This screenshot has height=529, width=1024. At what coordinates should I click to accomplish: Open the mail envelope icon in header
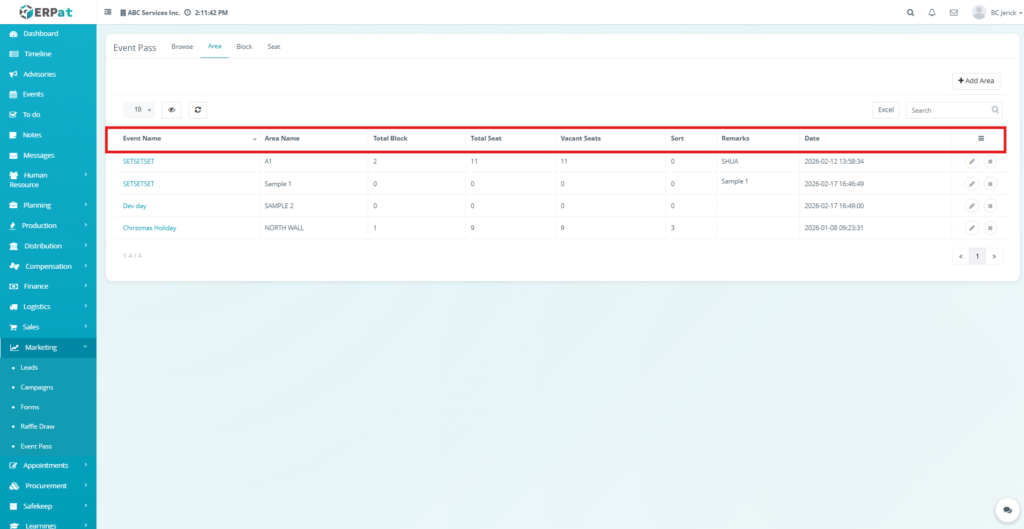[x=954, y=13]
